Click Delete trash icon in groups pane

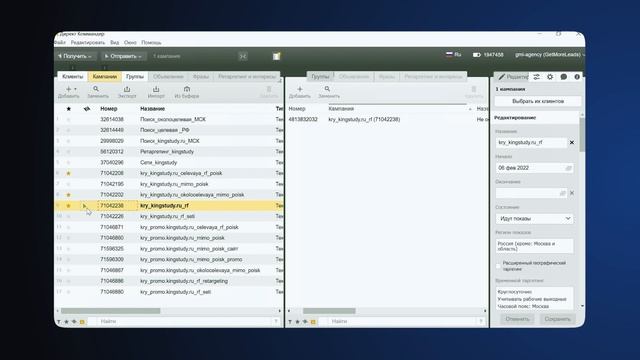coord(474,89)
